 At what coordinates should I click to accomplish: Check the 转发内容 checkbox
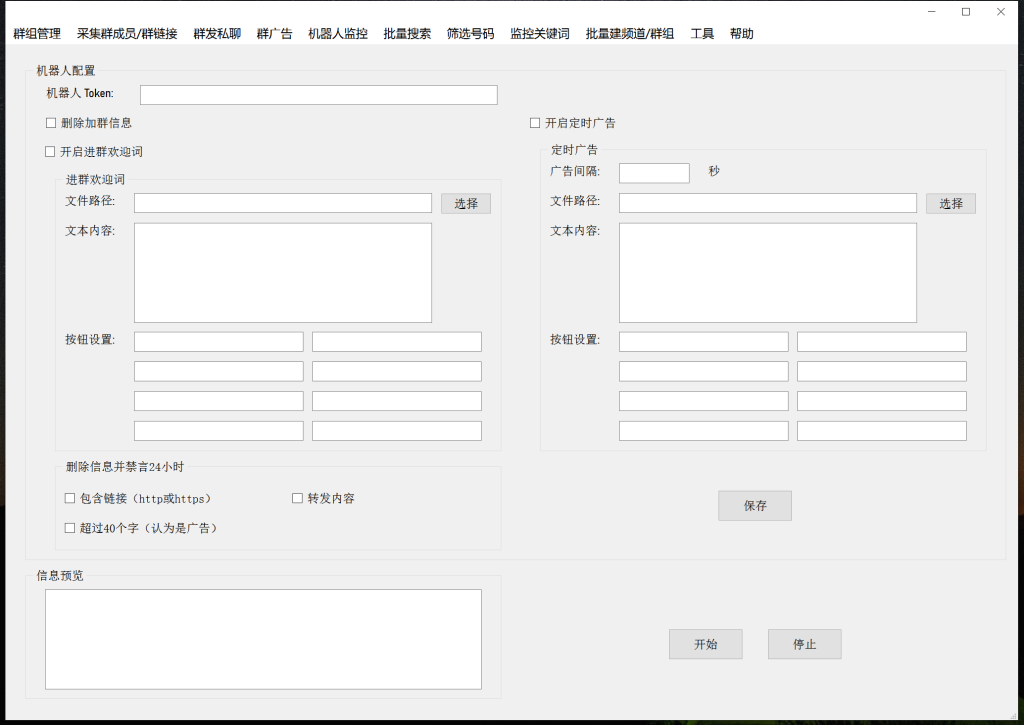click(x=297, y=497)
